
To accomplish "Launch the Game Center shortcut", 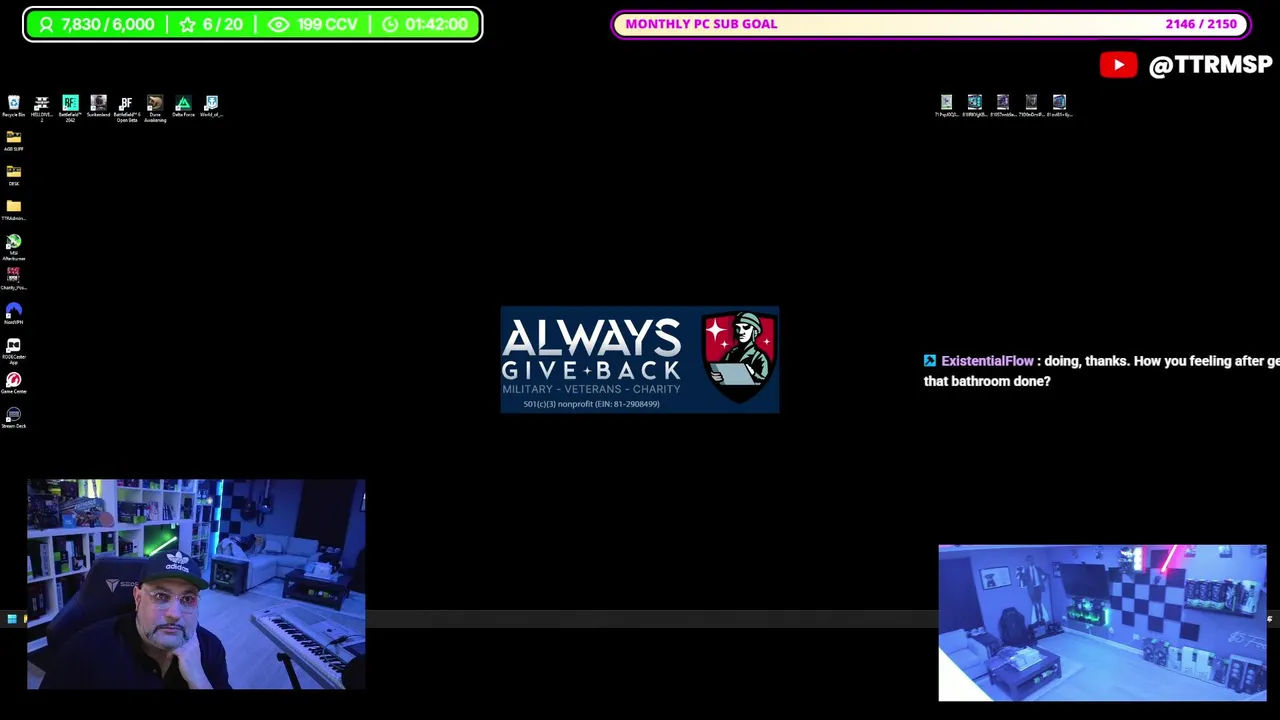I will click(x=14, y=383).
